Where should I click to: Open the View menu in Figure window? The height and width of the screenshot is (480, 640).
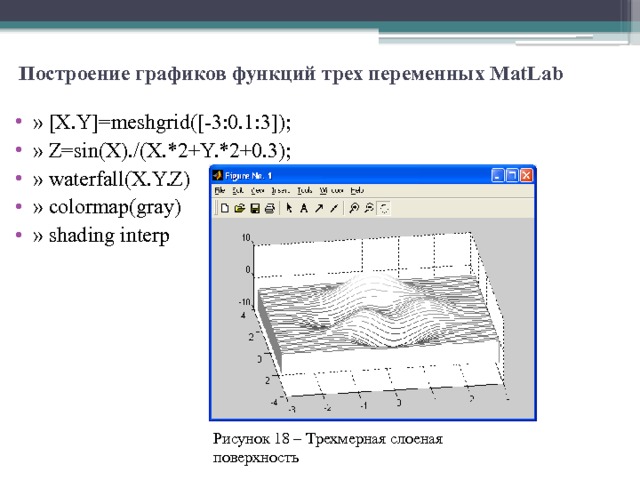click(258, 191)
